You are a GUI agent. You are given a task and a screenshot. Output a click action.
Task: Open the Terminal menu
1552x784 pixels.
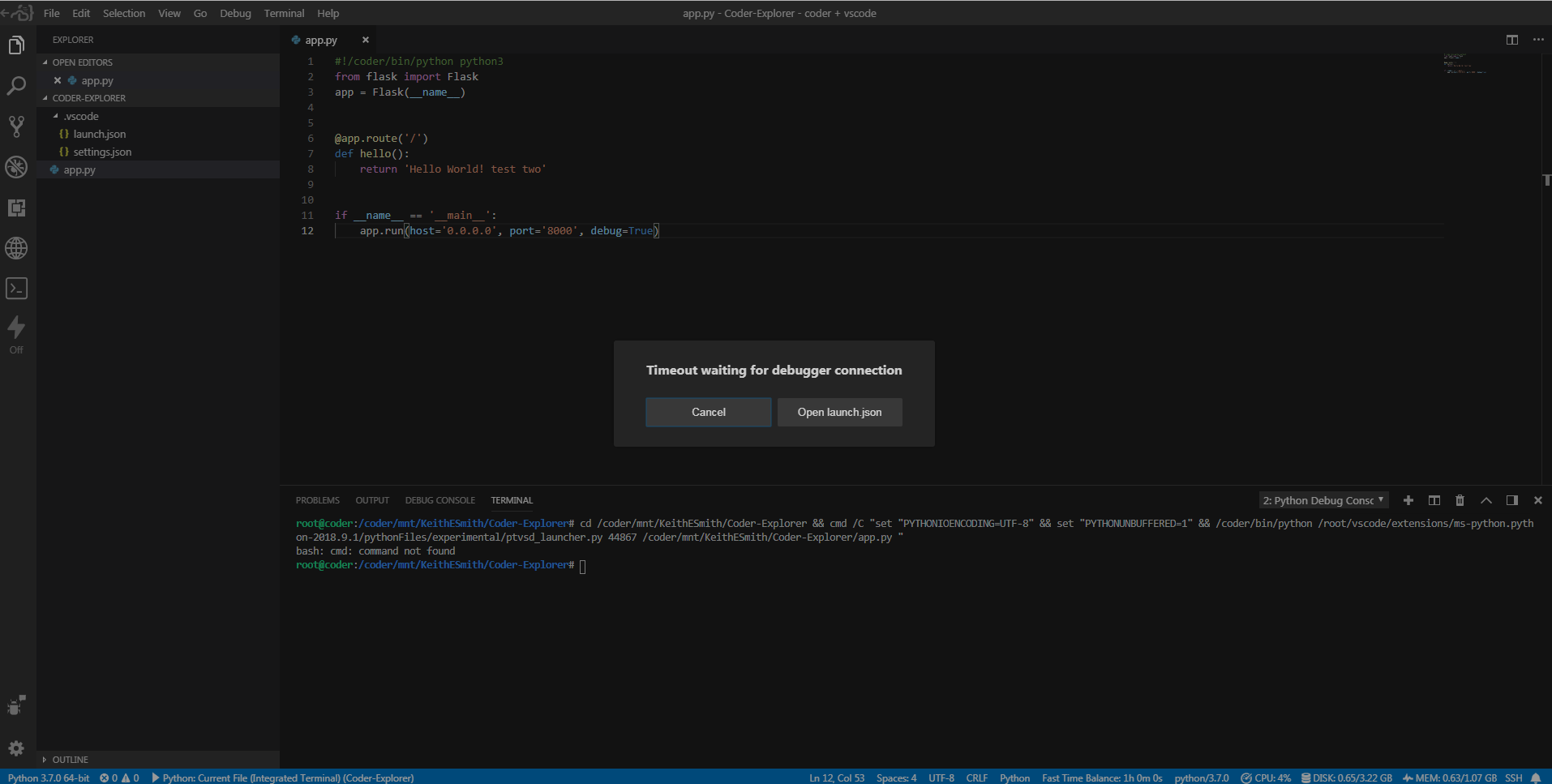284,13
